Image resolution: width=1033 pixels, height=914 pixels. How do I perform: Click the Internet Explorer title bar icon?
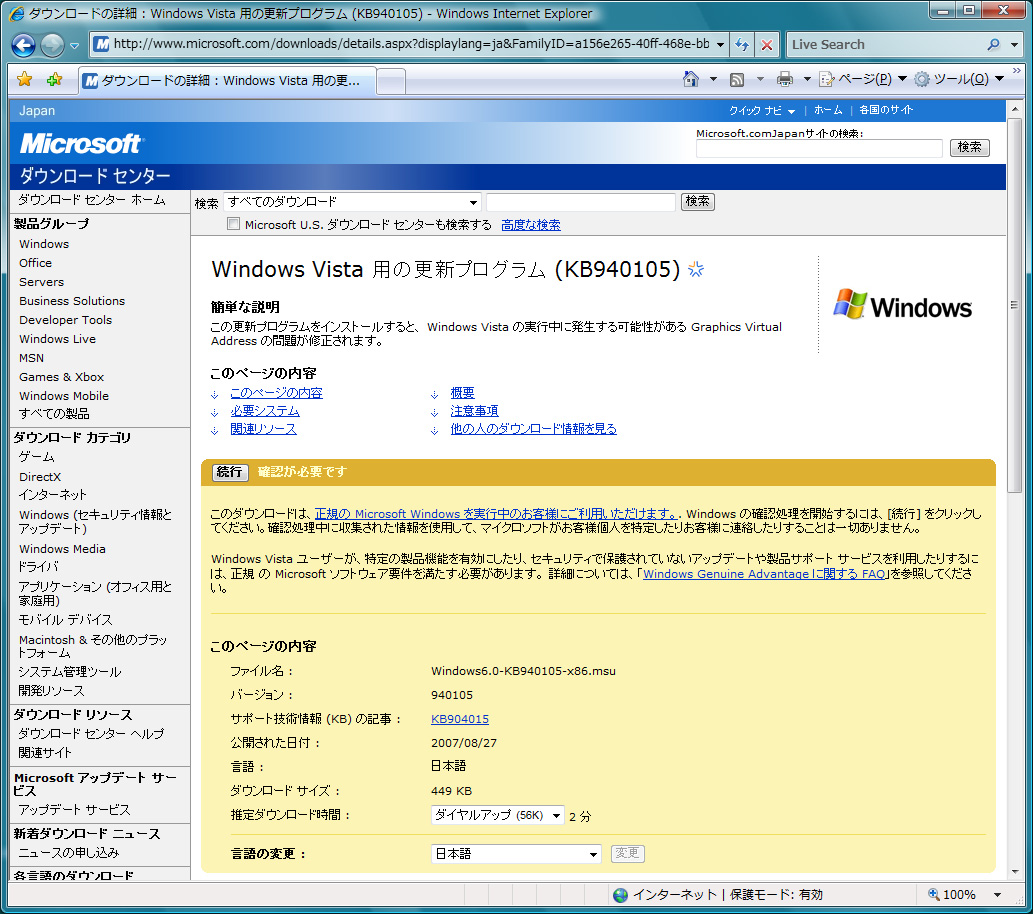tap(17, 13)
